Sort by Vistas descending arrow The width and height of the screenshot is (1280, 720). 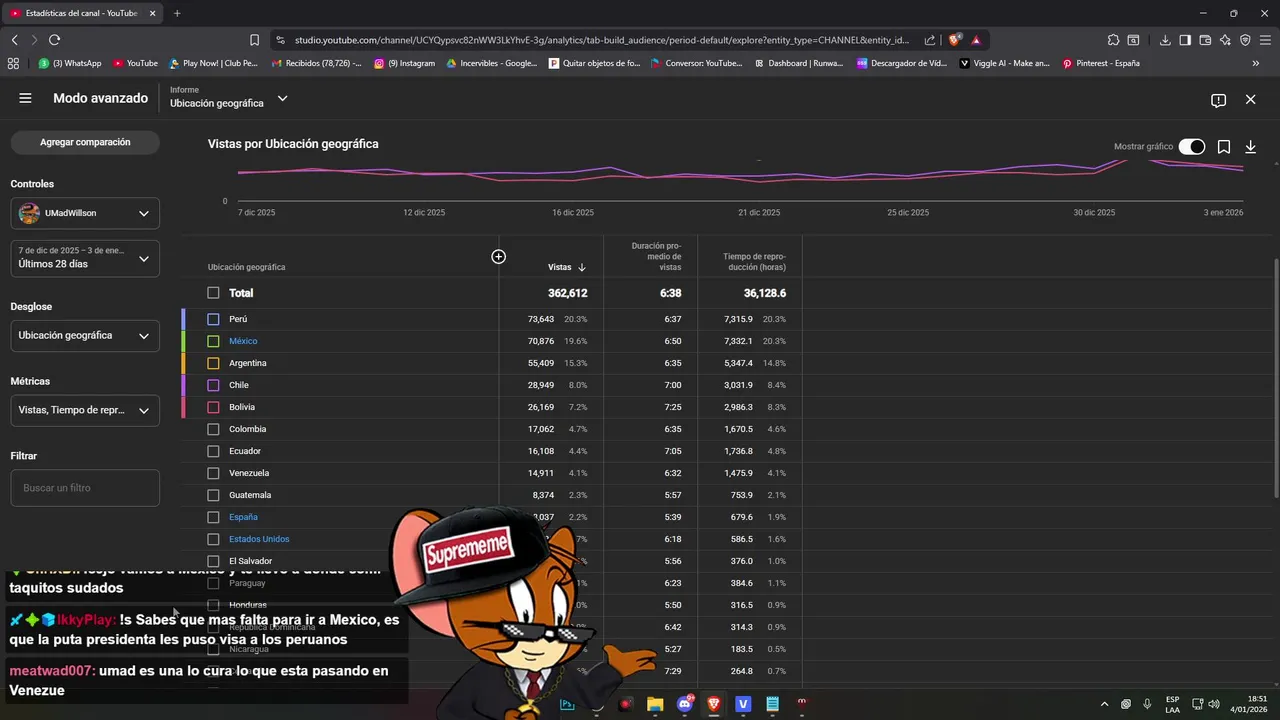(x=582, y=268)
